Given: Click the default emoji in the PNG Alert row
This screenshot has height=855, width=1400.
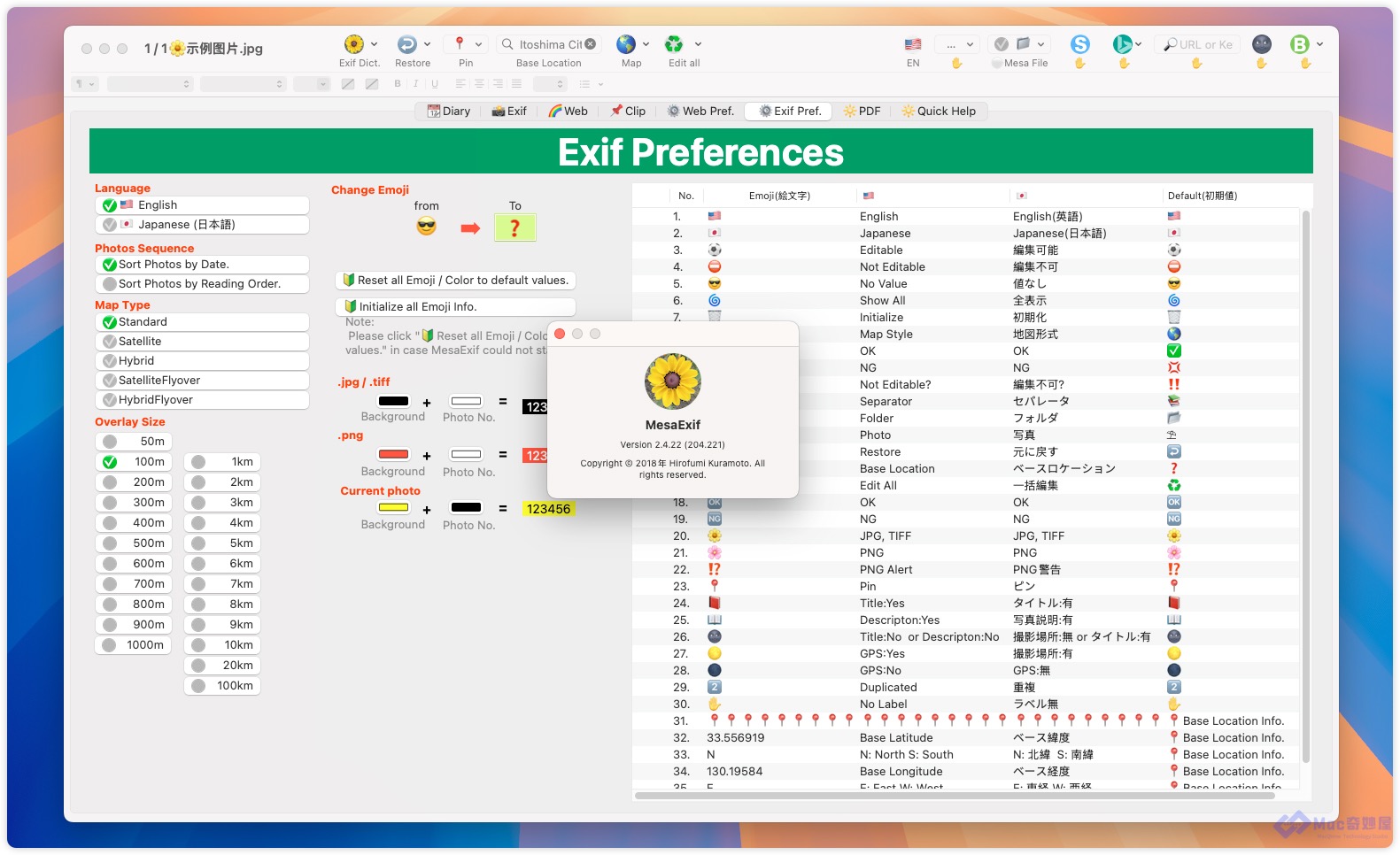Looking at the screenshot, I should coord(1174,569).
